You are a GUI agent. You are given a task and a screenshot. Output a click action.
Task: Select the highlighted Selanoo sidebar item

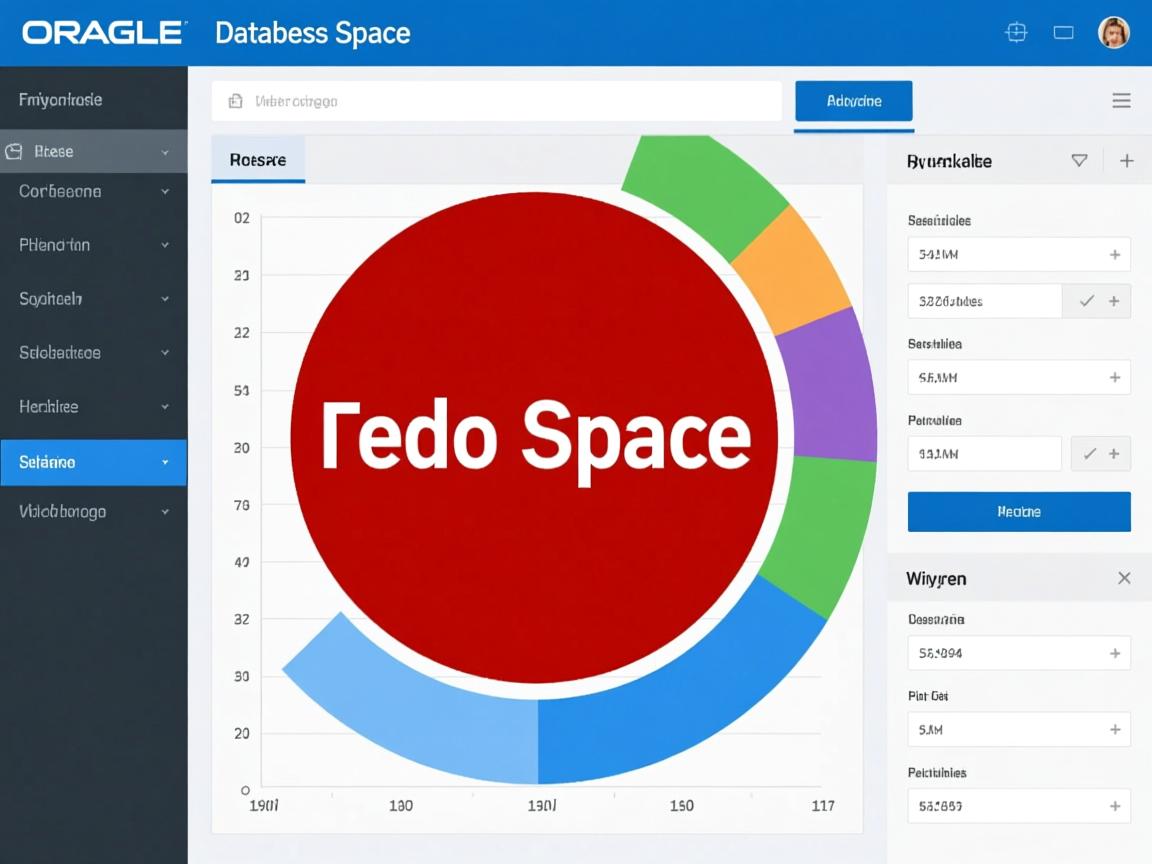[93, 463]
